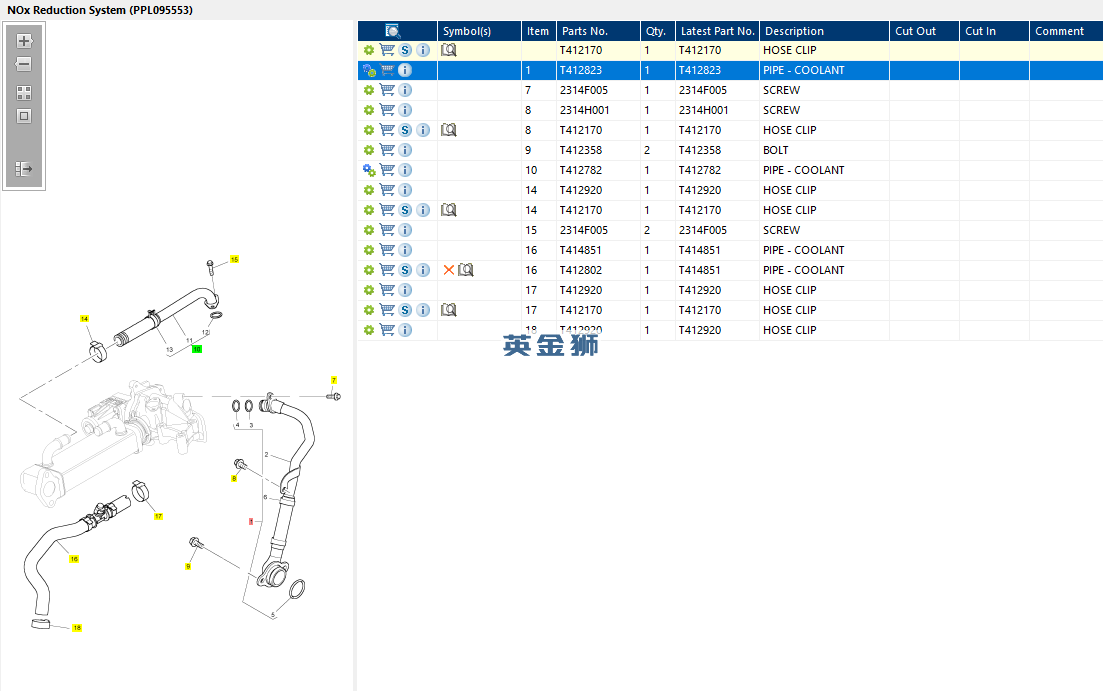Viewport: 1103px width, 691px height.
Task: Click the search list icon in table header
Action: [x=393, y=31]
